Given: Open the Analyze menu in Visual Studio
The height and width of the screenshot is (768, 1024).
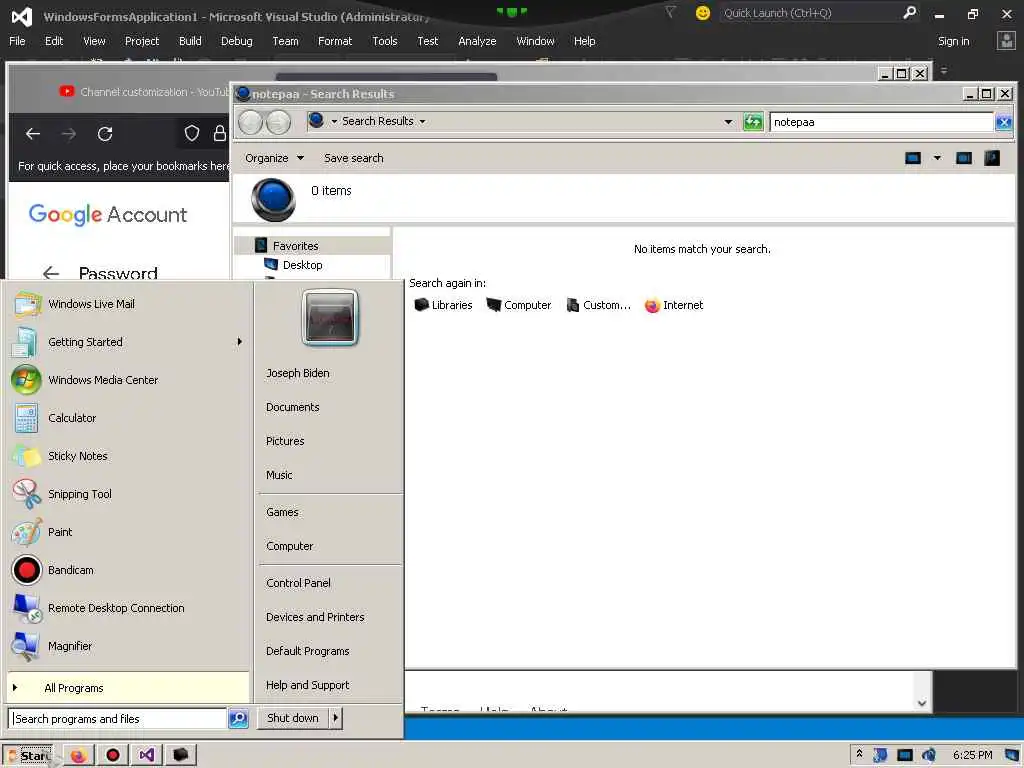Looking at the screenshot, I should point(477,41).
